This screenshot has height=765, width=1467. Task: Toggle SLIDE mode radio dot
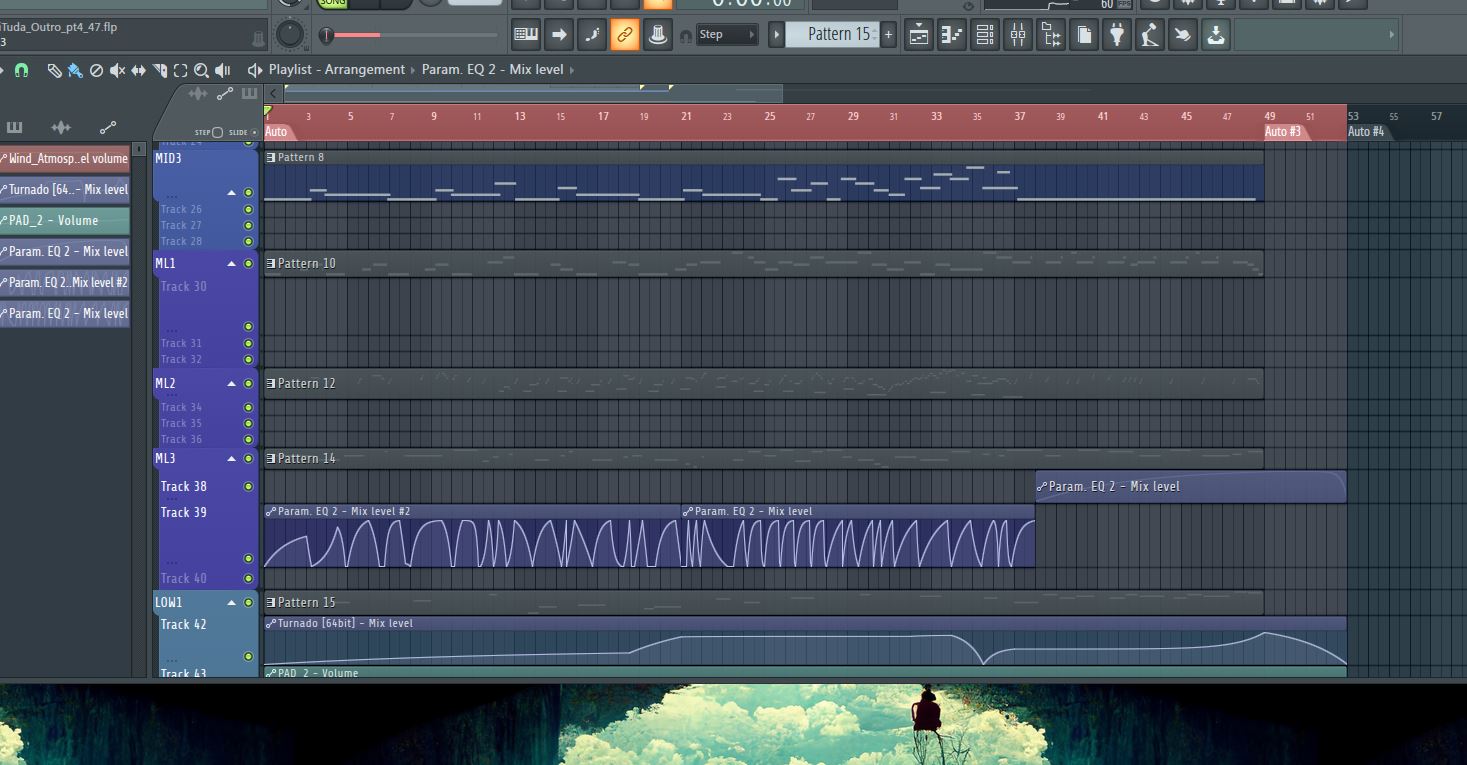(x=254, y=132)
